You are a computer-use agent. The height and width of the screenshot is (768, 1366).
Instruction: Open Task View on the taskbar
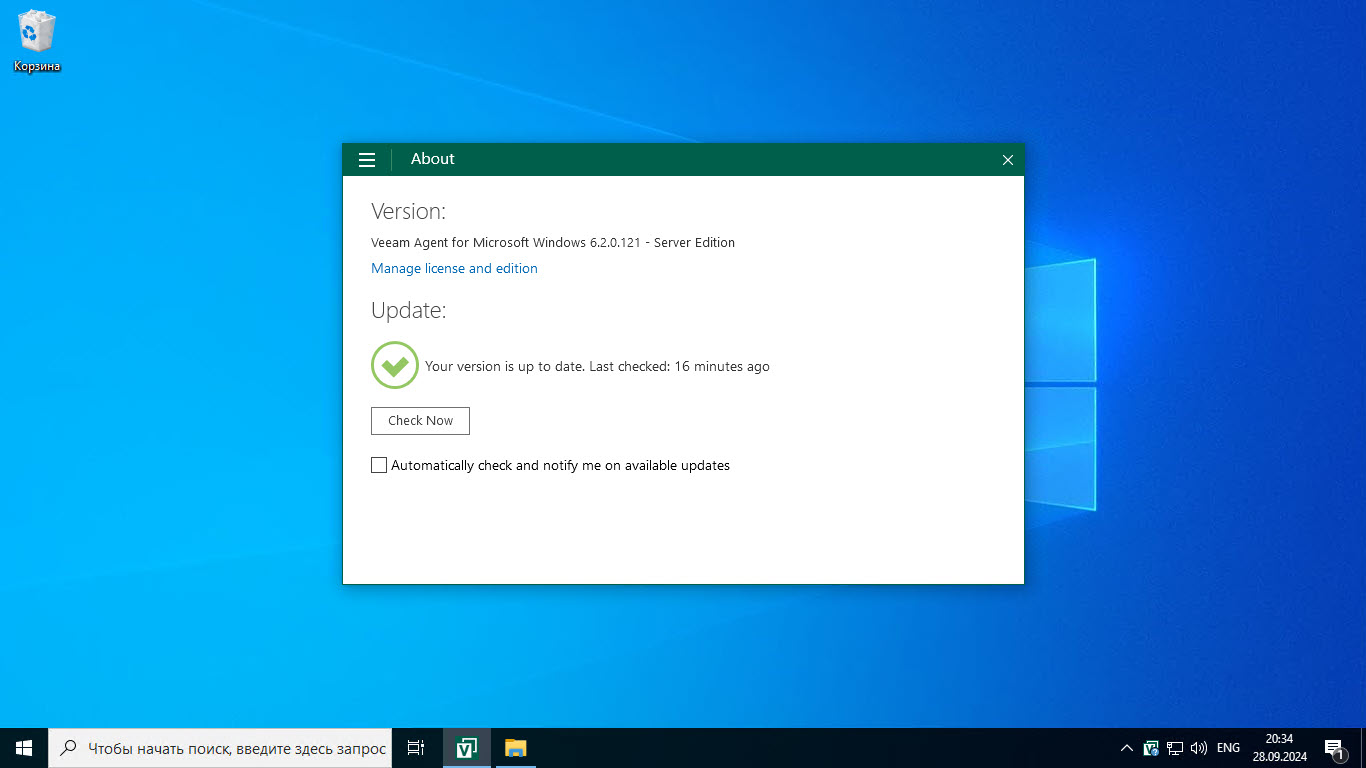tap(417, 748)
